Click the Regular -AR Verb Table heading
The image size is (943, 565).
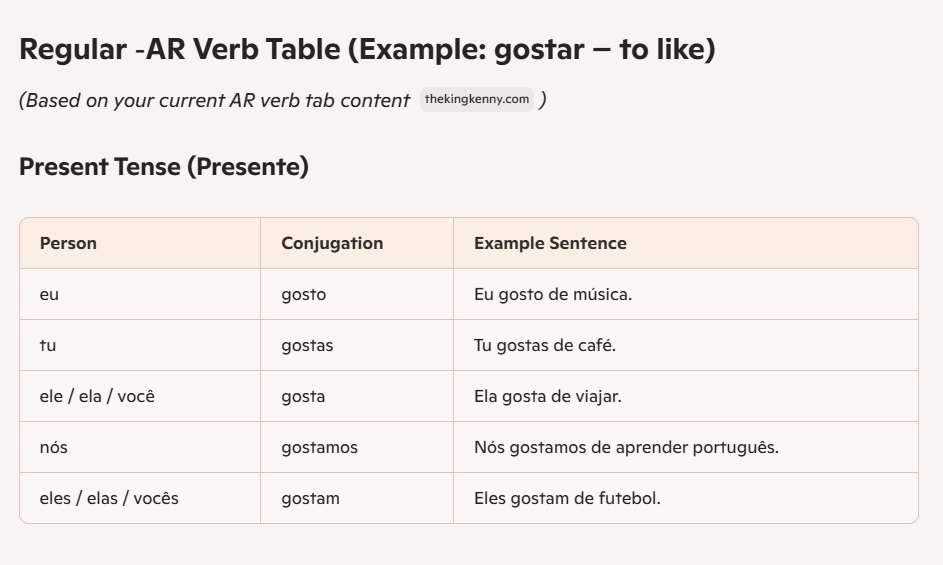367,49
